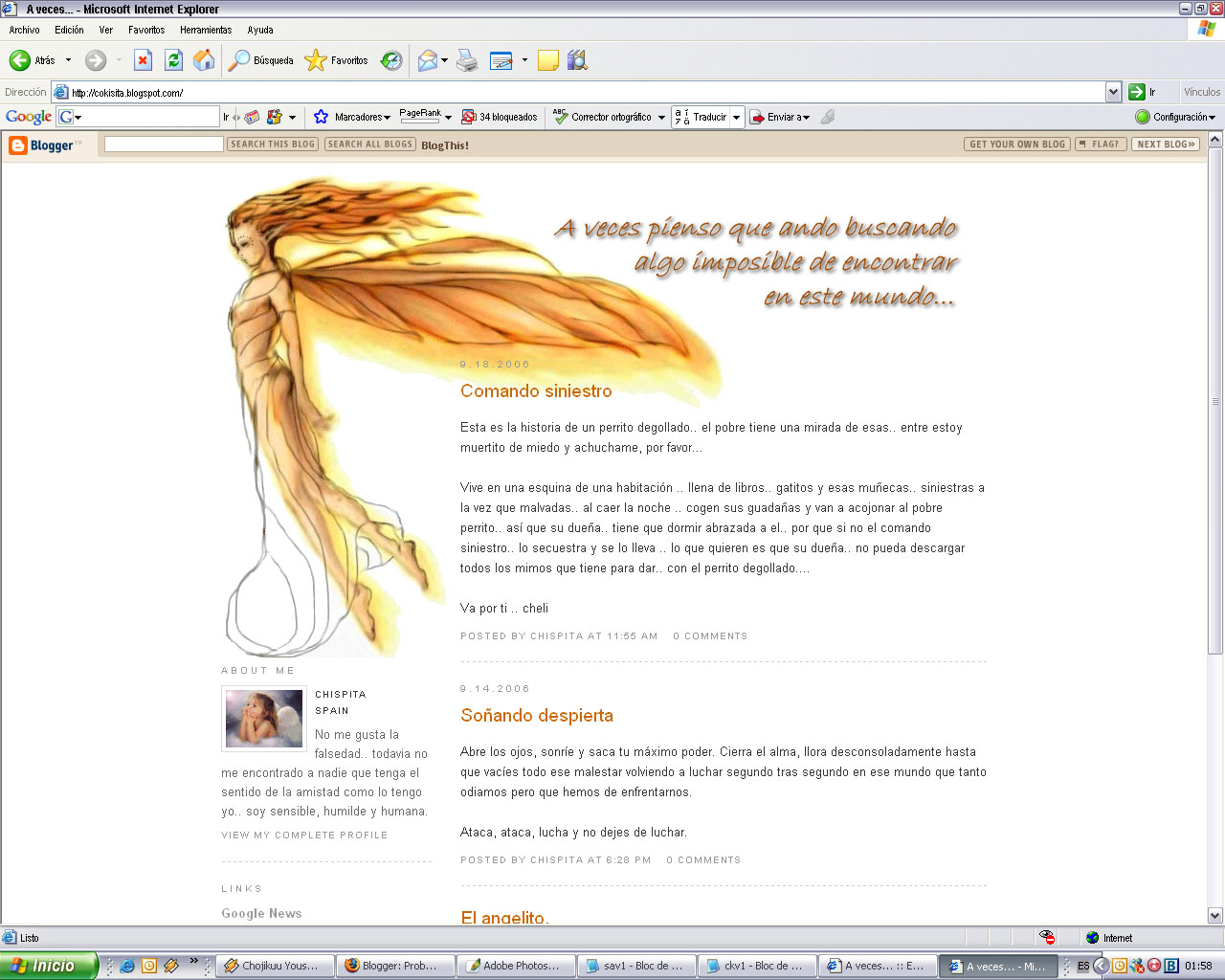Click the 0 COMMENTS link under Comando siniestro
1225x980 pixels.
click(710, 636)
